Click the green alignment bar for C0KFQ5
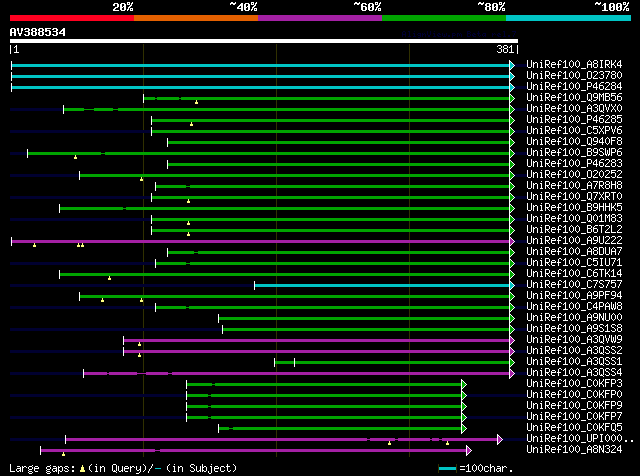Screen dimensions: 640x476 (340, 429)
